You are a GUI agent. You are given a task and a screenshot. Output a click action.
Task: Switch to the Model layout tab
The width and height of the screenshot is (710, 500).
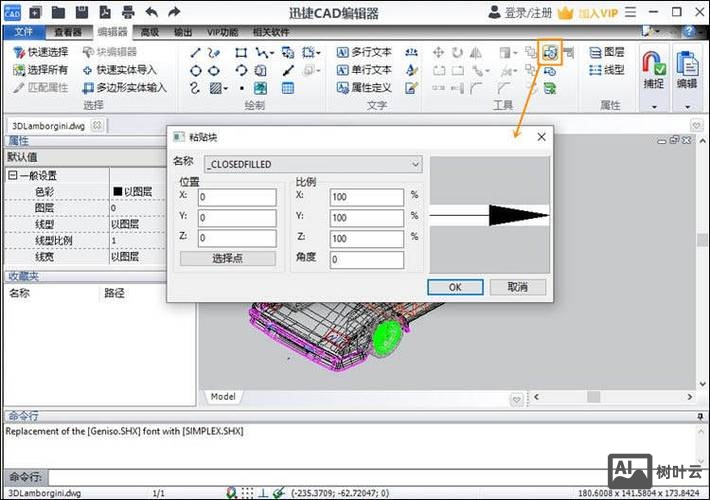223,397
